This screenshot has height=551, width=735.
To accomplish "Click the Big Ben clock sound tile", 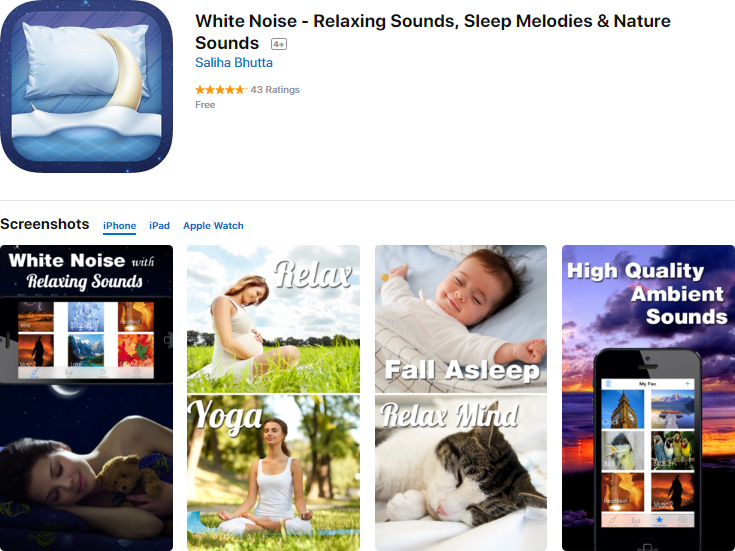I will [622, 409].
